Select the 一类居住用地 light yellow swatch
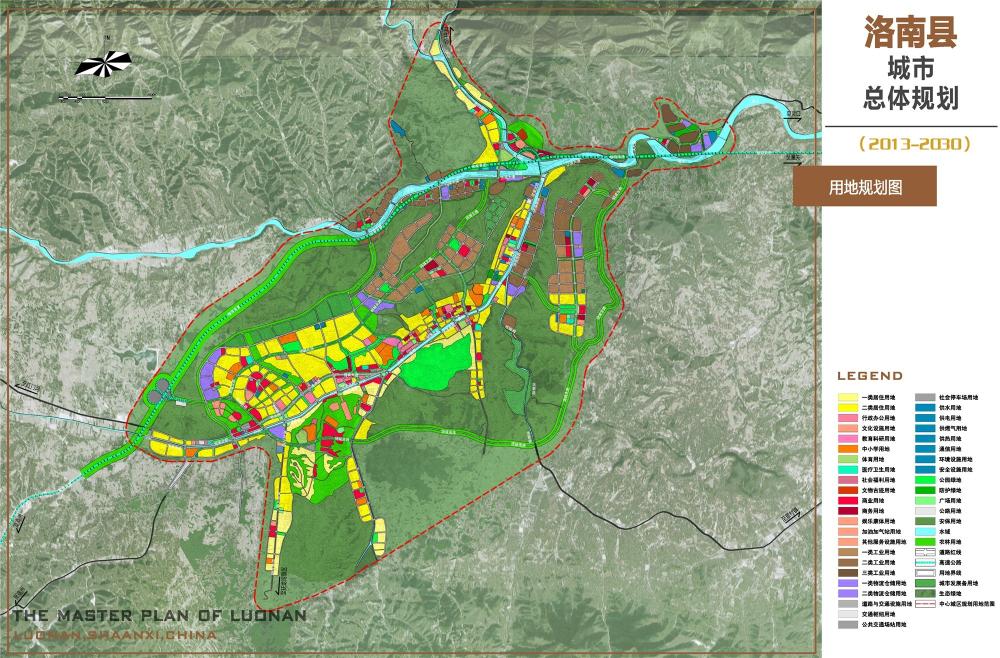Image resolution: width=1000 pixels, height=658 pixels. coord(850,397)
